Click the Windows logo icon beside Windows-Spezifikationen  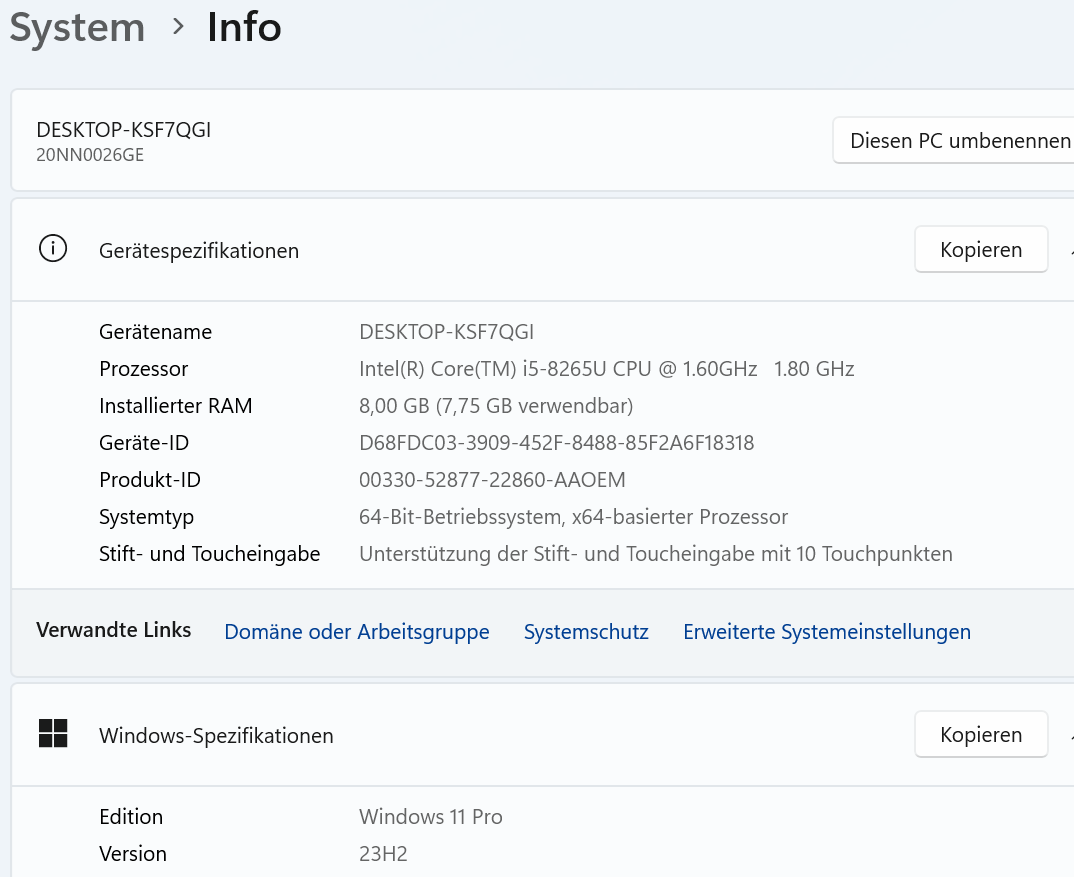tap(53, 733)
